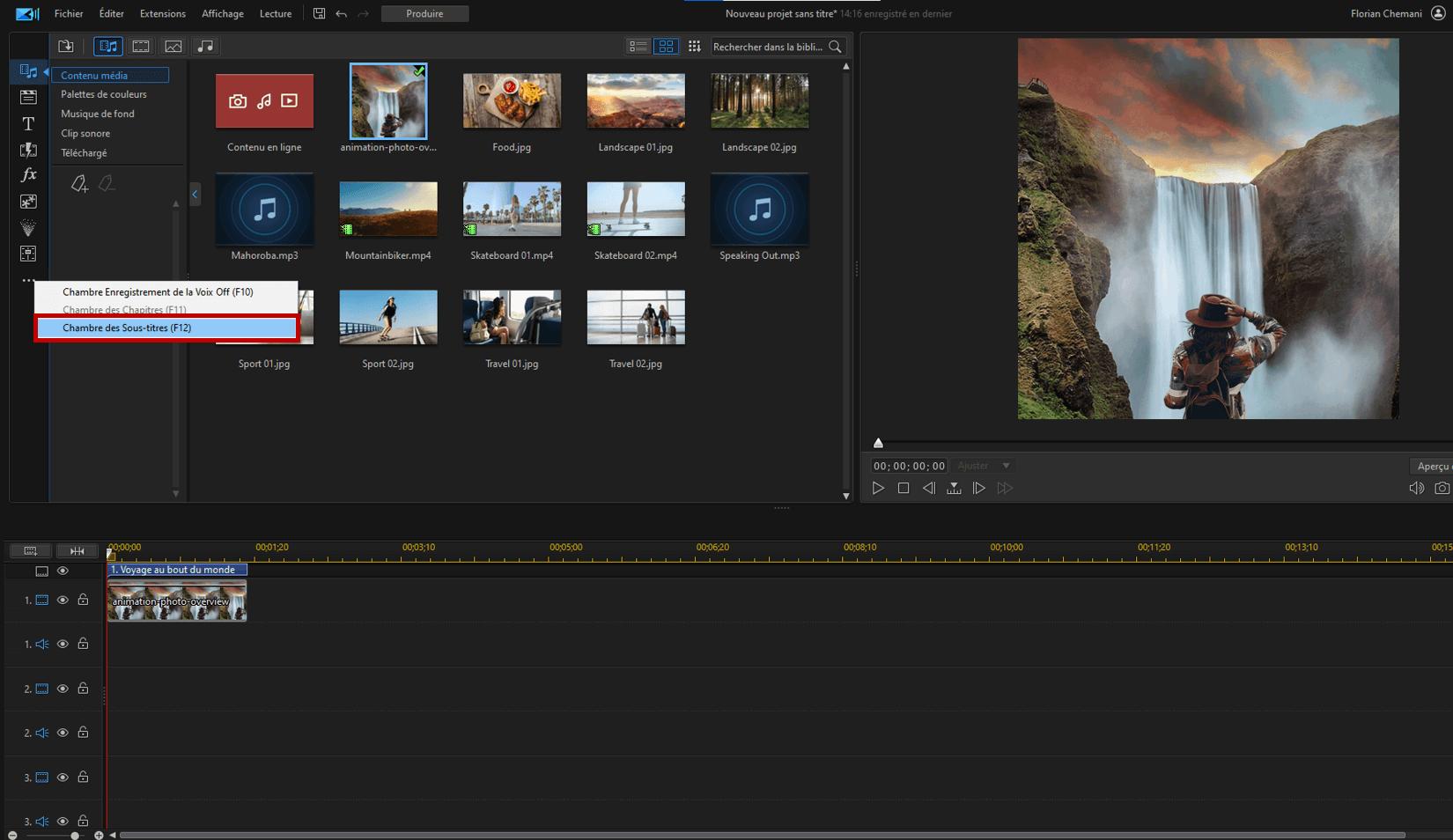This screenshot has width=1453, height=840.
Task: Switch library to large icon view
Action: click(667, 46)
